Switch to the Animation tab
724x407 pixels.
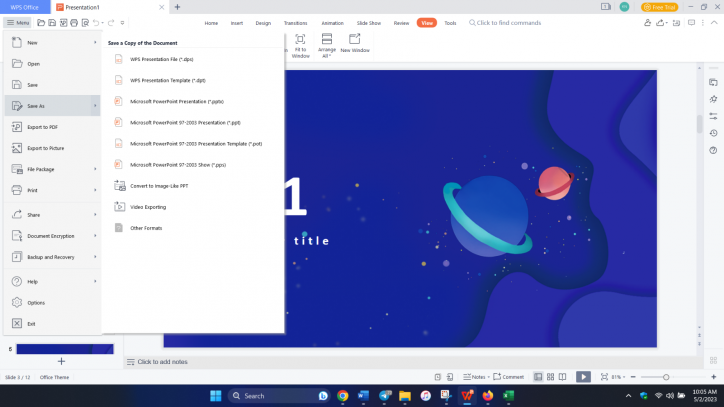pos(332,23)
